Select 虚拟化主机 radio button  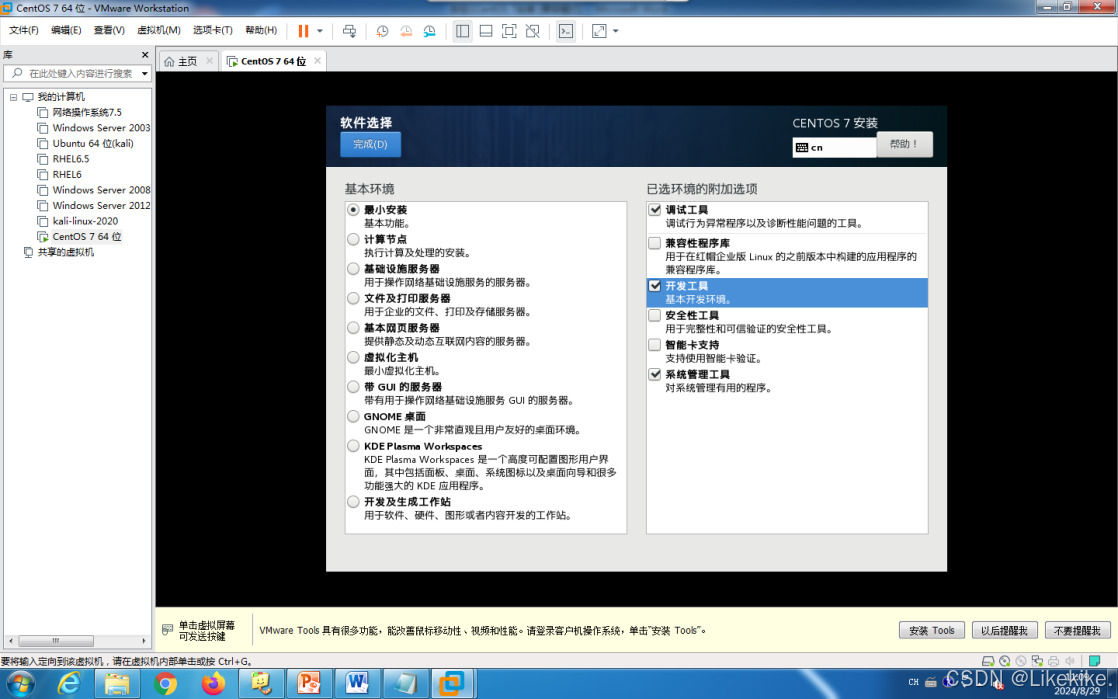tap(353, 357)
